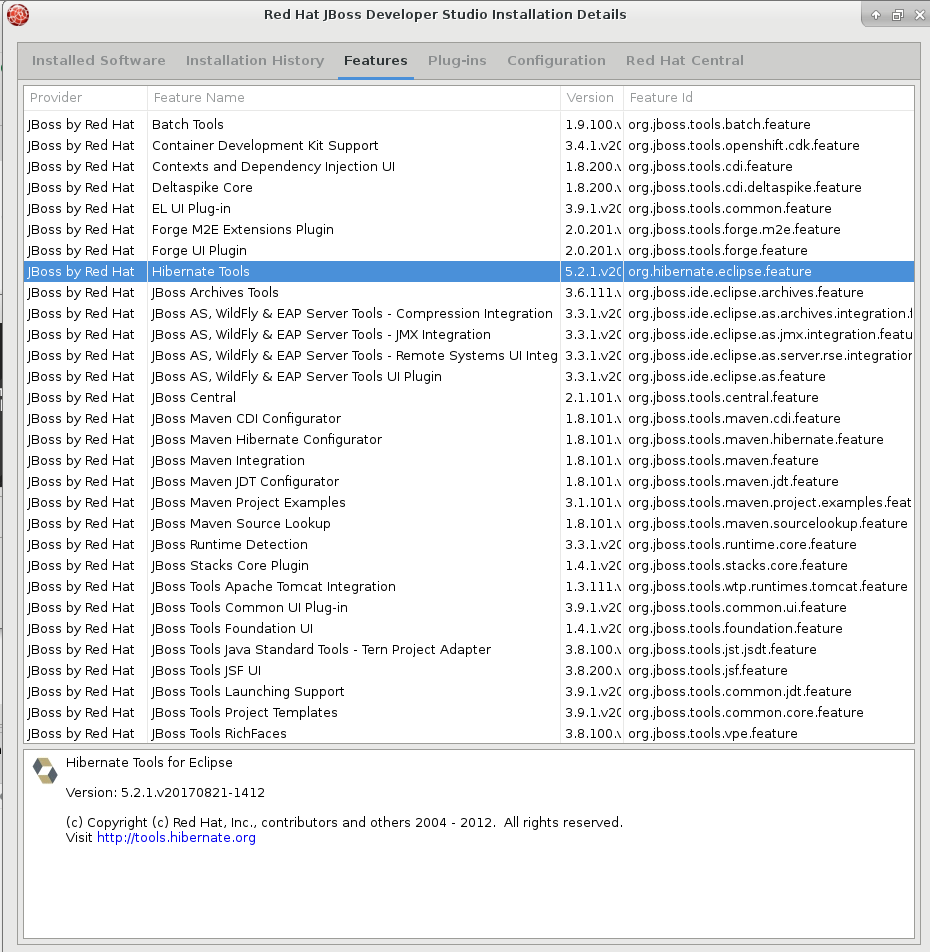
Task: Select JBoss Tools Launching Support row
Action: pyautogui.click(x=469, y=692)
